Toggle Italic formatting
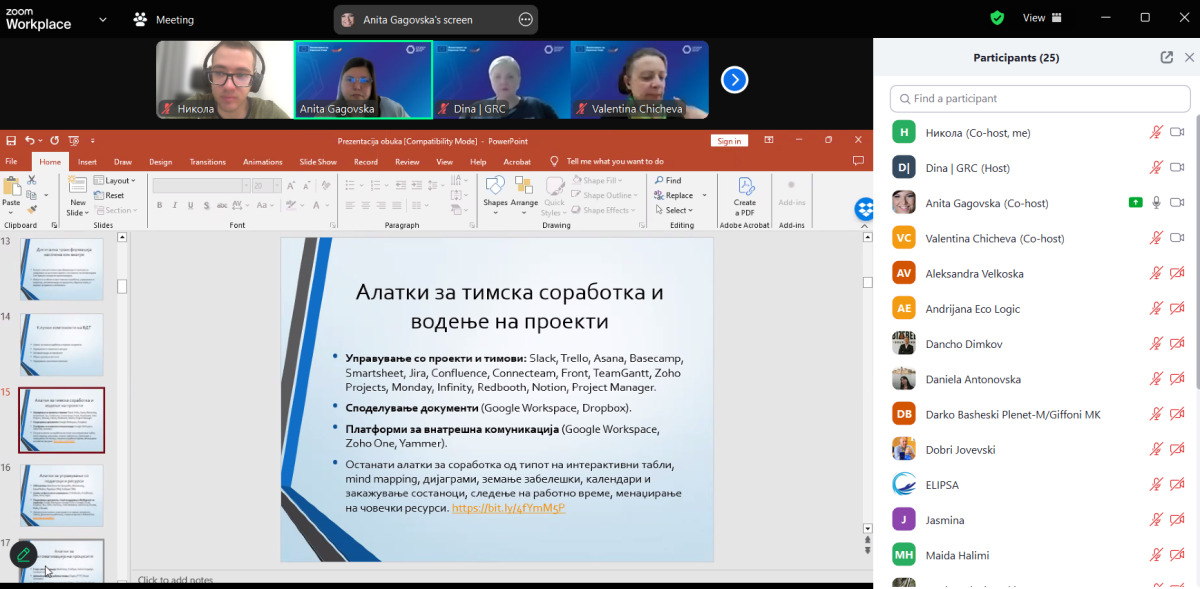 point(174,206)
